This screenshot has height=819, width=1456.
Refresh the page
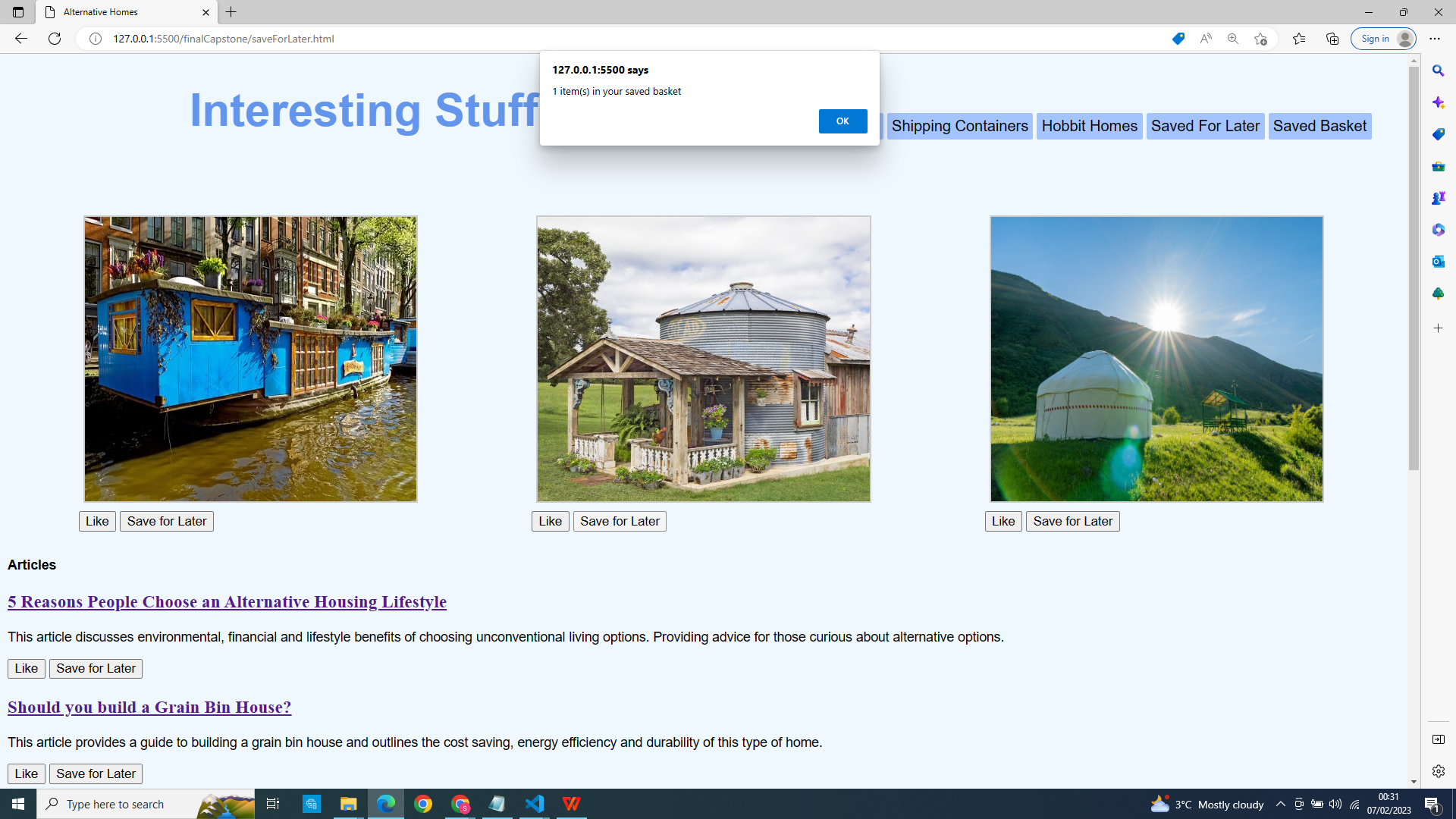coord(55,39)
